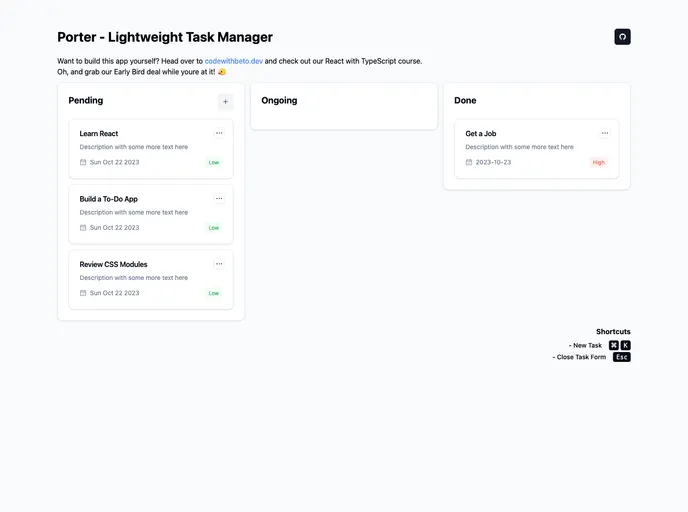Click Low priority badge on Review CSS Modules

214,293
